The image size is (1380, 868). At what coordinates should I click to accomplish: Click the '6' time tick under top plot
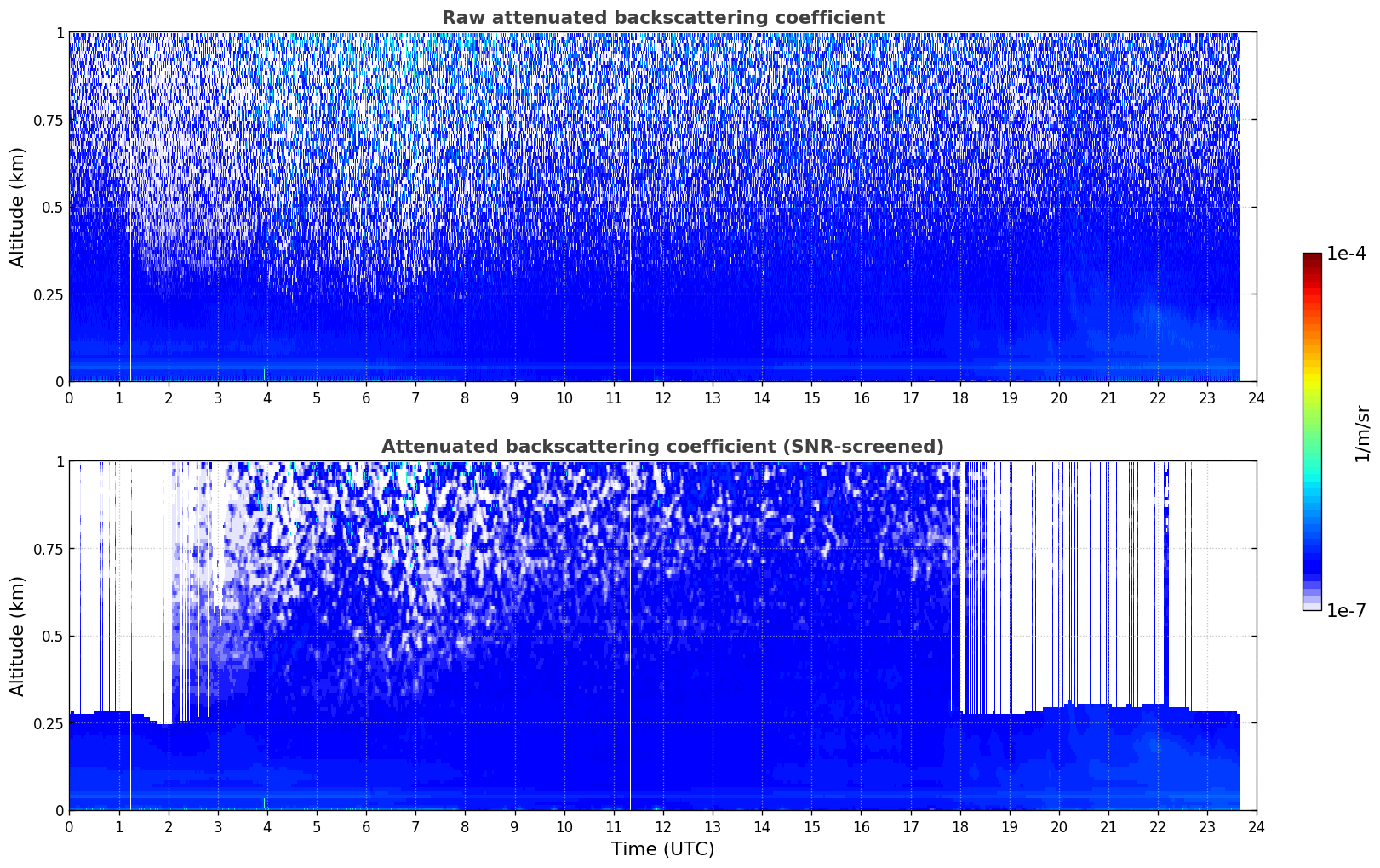366,397
